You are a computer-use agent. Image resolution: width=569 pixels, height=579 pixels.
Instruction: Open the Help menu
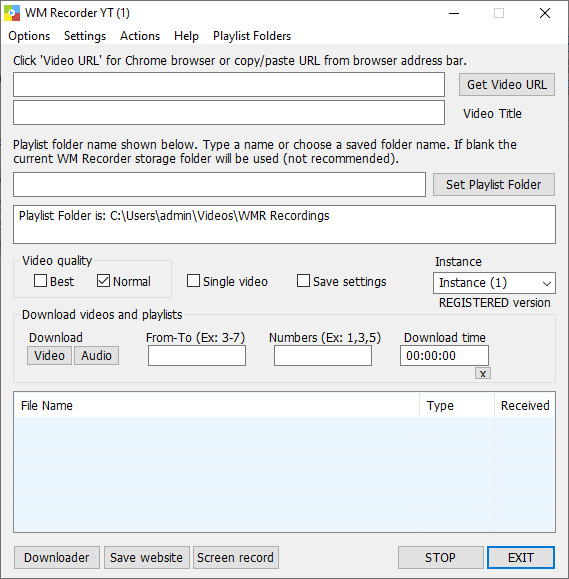tap(186, 36)
